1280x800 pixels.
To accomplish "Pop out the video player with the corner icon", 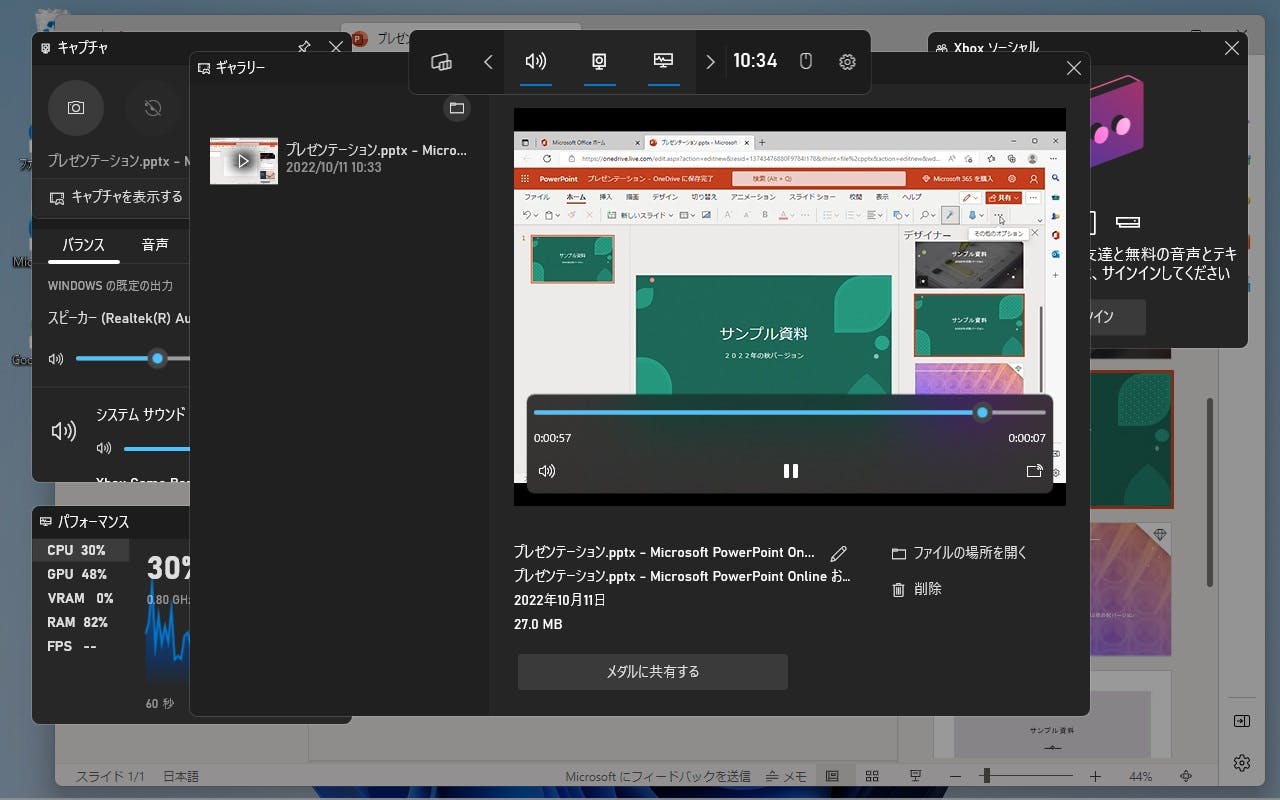I will [1034, 471].
